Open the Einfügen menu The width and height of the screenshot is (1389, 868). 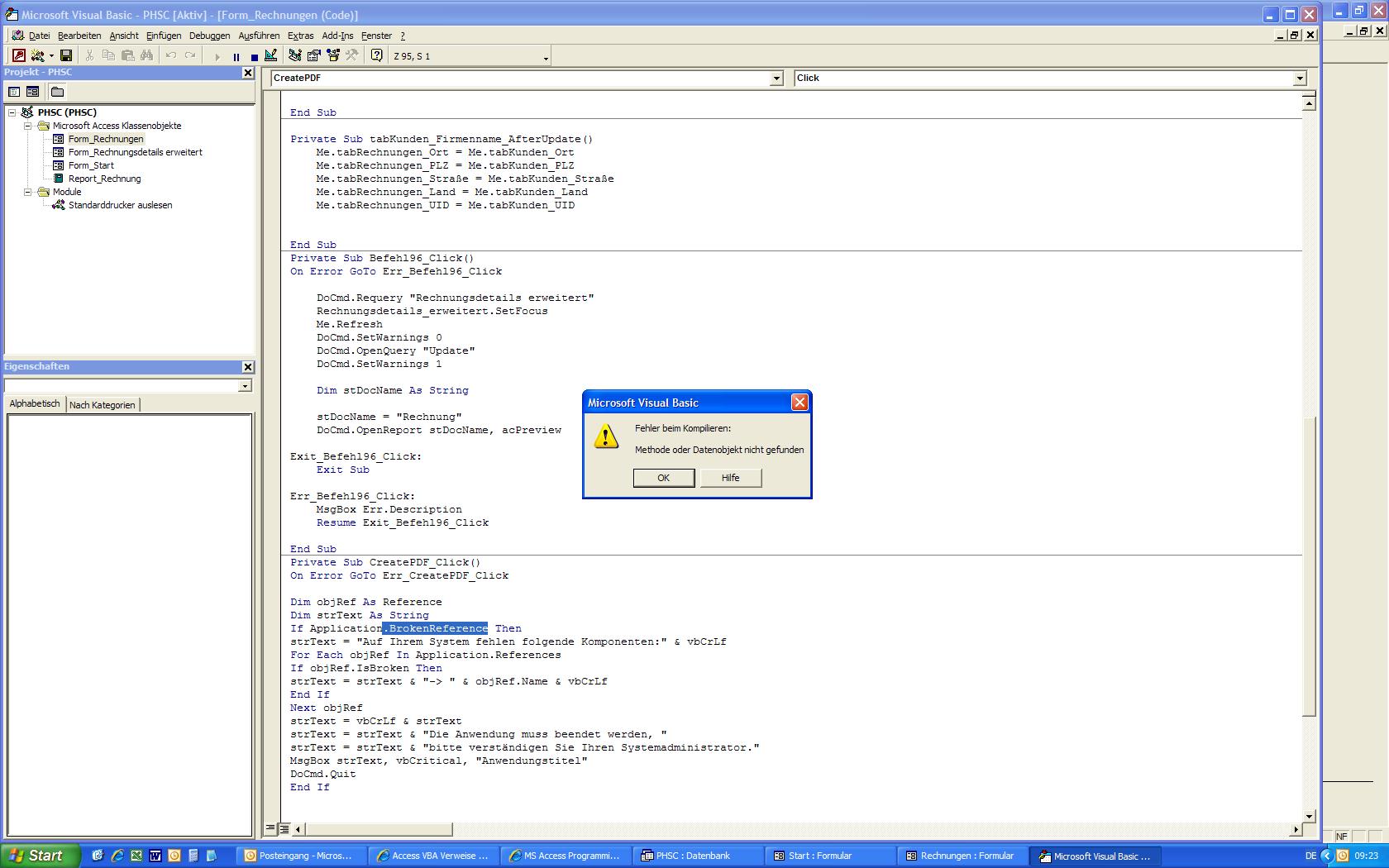click(x=164, y=36)
